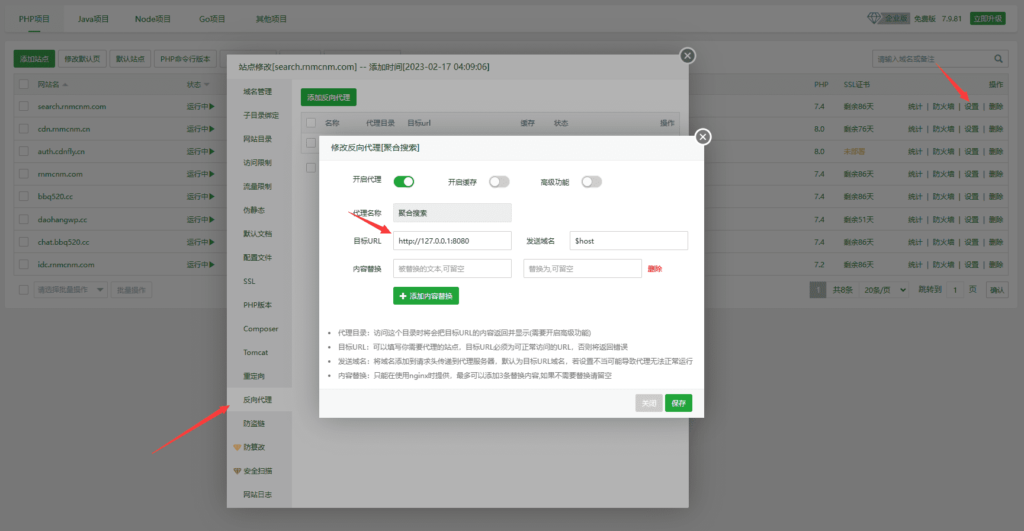Check the box for search.rnmcnm.com

[x=24, y=106]
